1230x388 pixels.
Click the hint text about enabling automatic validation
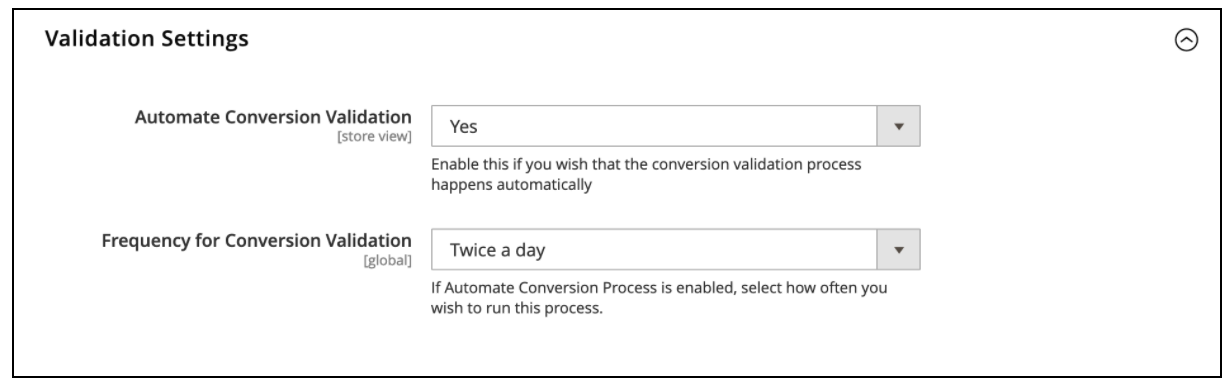[x=647, y=173]
